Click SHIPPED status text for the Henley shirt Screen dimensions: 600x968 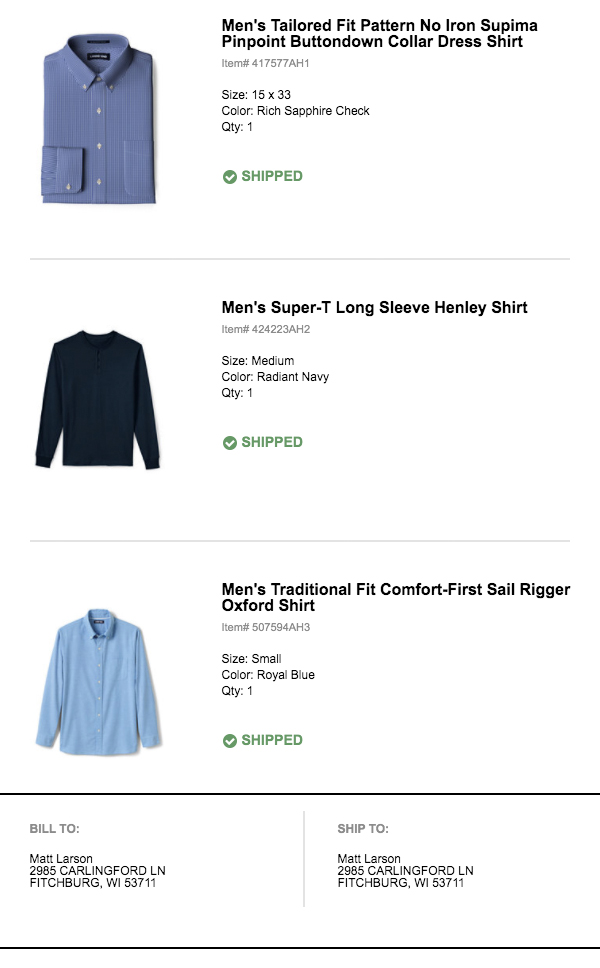click(x=271, y=442)
